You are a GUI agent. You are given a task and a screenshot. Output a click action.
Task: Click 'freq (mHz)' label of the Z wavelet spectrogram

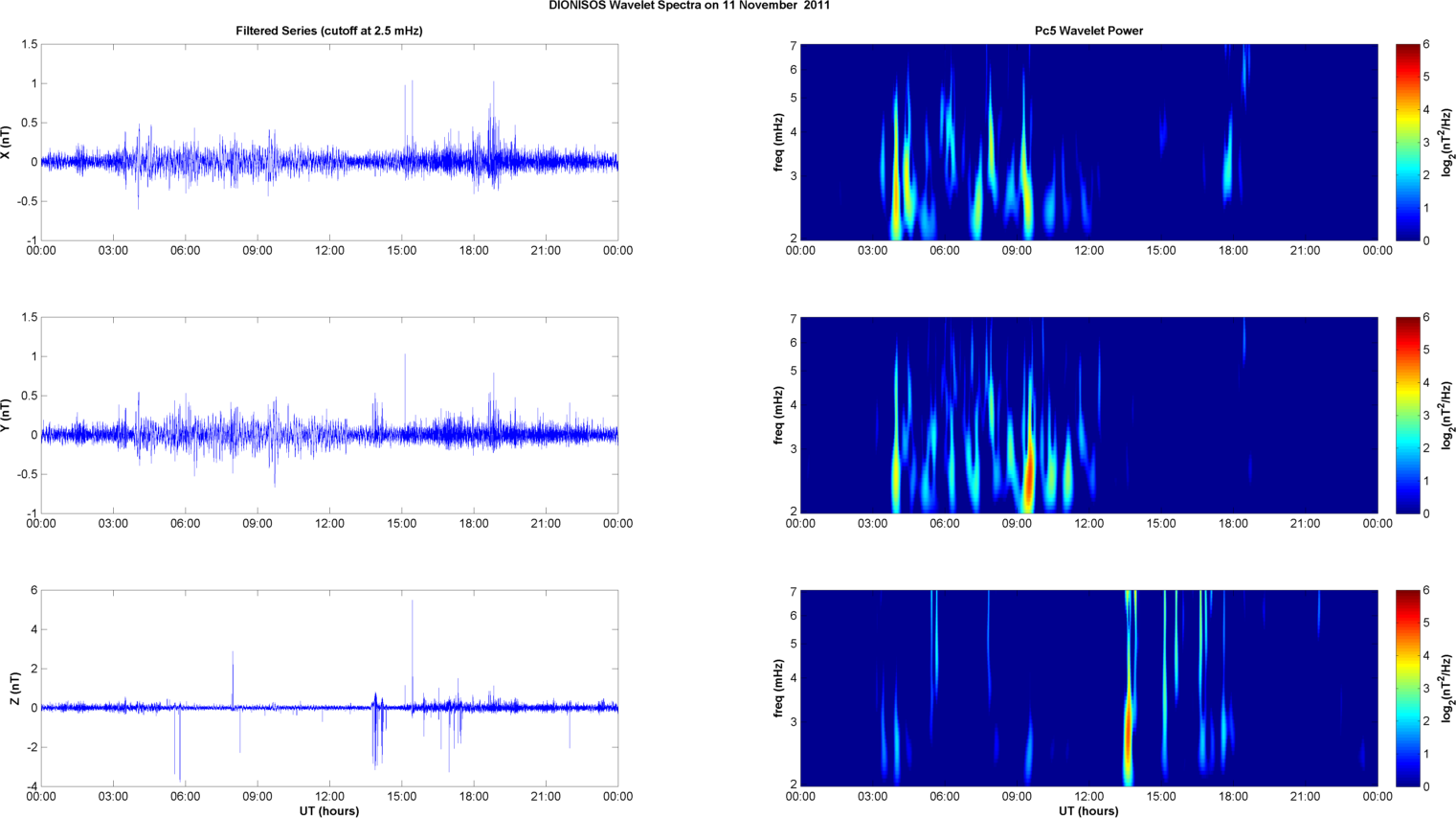click(779, 689)
